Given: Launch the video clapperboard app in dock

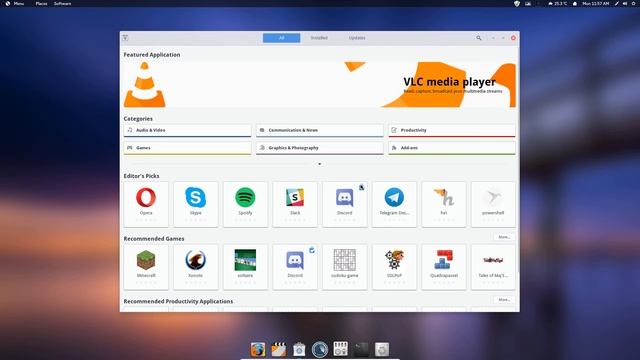Looking at the screenshot, I should (278, 350).
